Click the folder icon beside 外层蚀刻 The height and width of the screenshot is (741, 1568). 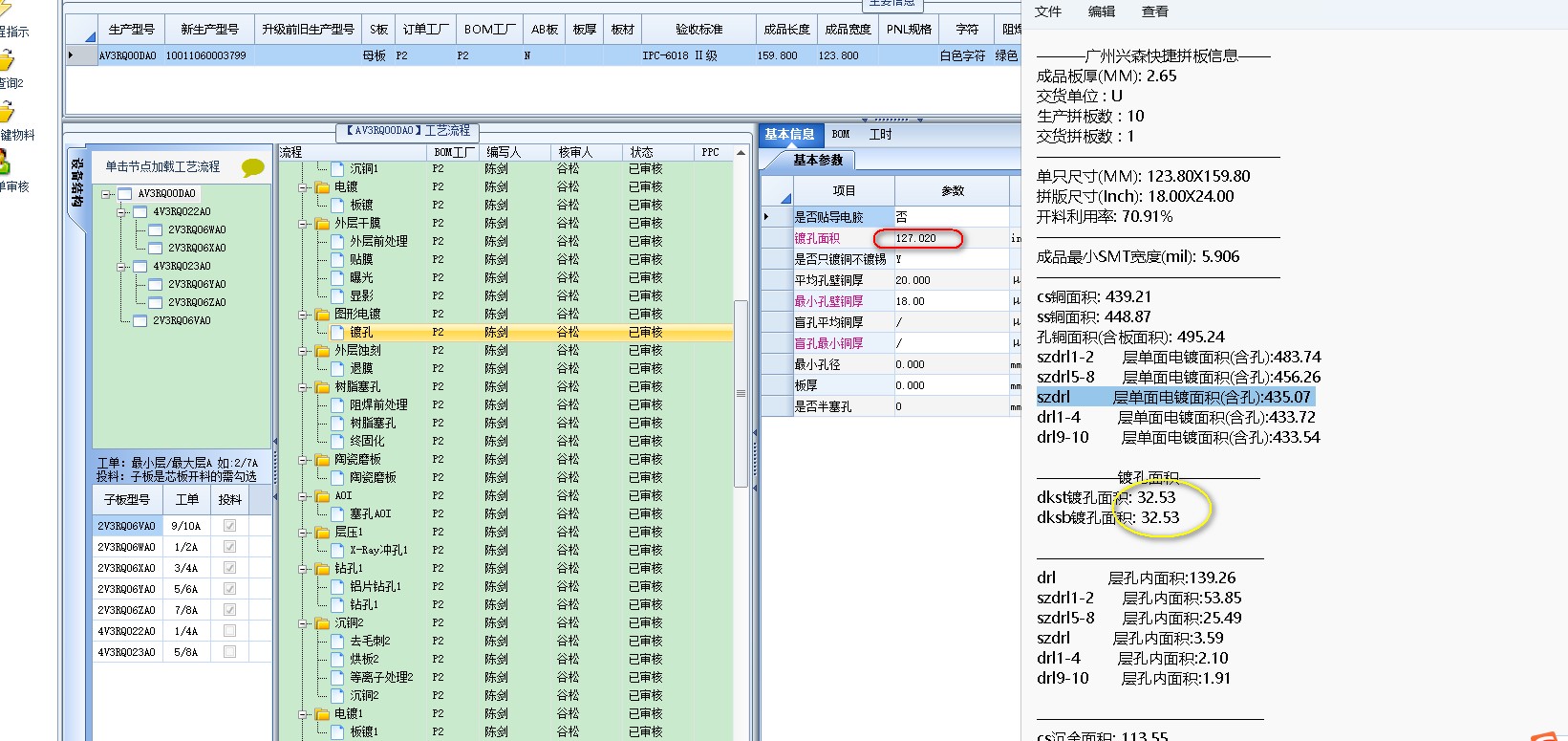pyautogui.click(x=322, y=350)
